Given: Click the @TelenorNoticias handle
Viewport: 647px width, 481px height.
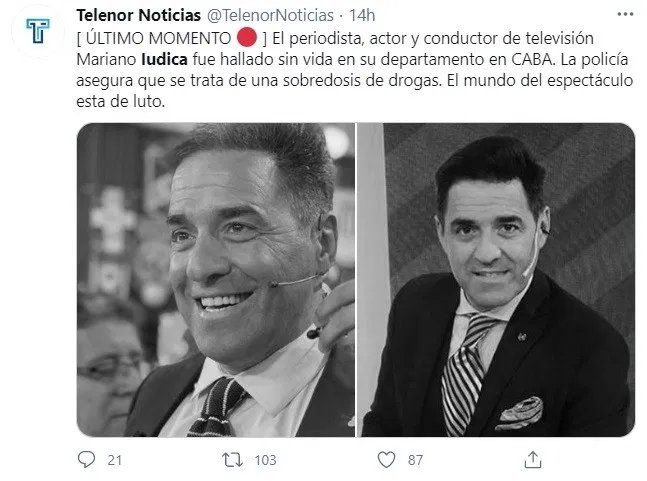Looking at the screenshot, I should [x=270, y=16].
